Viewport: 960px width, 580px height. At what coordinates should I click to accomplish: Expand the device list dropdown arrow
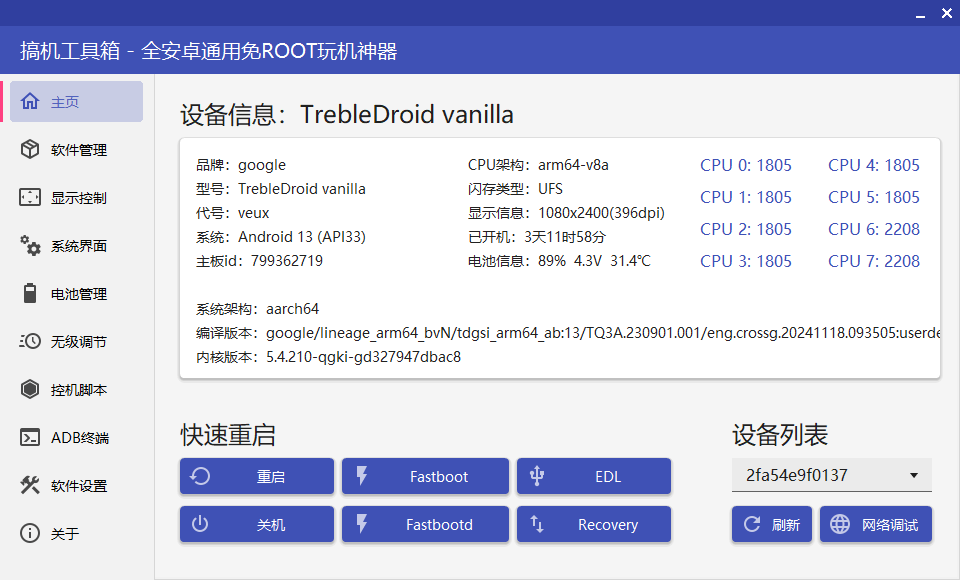coord(914,476)
